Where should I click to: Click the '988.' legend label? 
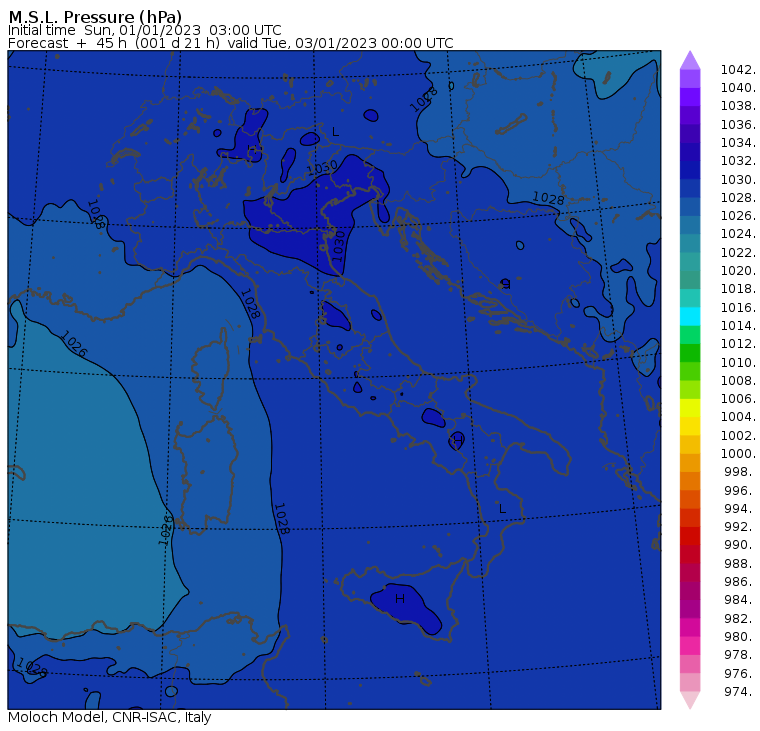[740, 564]
